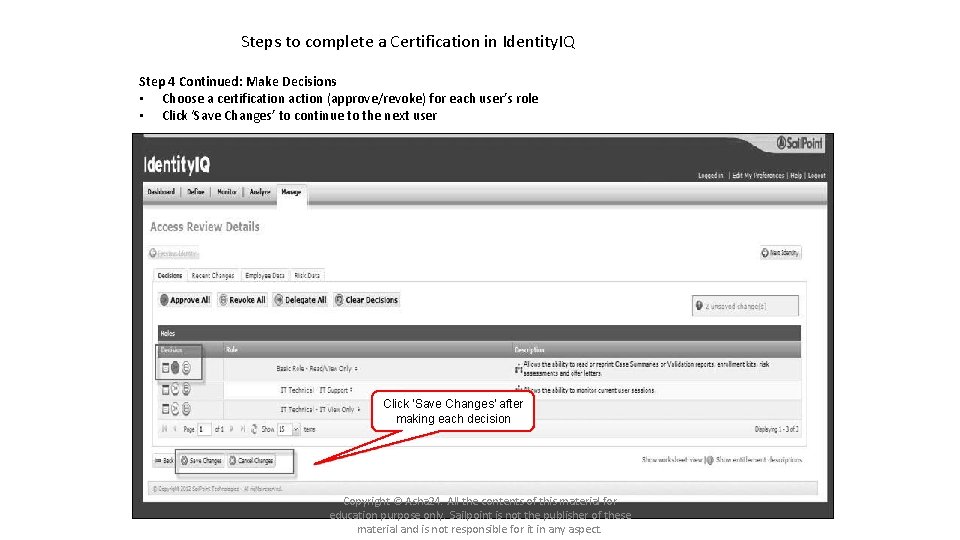Viewport: 960px width, 540px height.
Task: Click the 'Access Review Details' heading
Action: pos(204,227)
